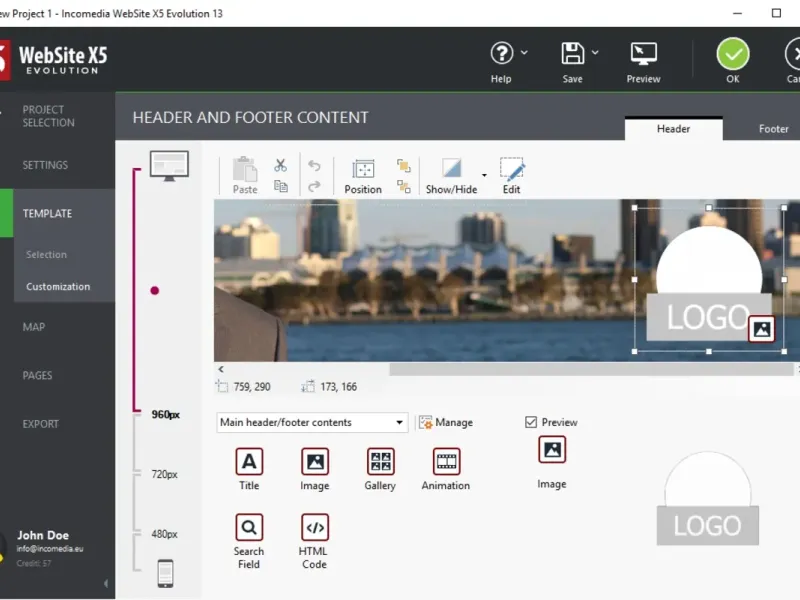Redo the last action
The height and width of the screenshot is (600, 800).
coord(314,186)
